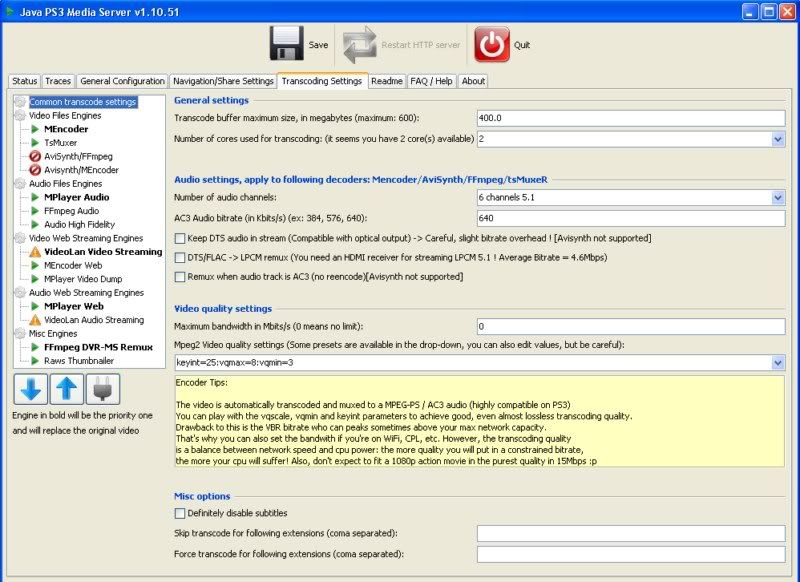Image resolution: width=800 pixels, height=582 pixels.
Task: Open the About tab
Action: click(x=473, y=81)
